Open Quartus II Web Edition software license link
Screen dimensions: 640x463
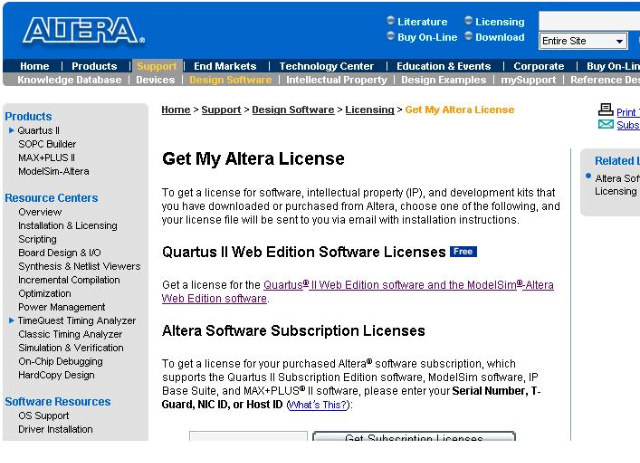point(408,285)
